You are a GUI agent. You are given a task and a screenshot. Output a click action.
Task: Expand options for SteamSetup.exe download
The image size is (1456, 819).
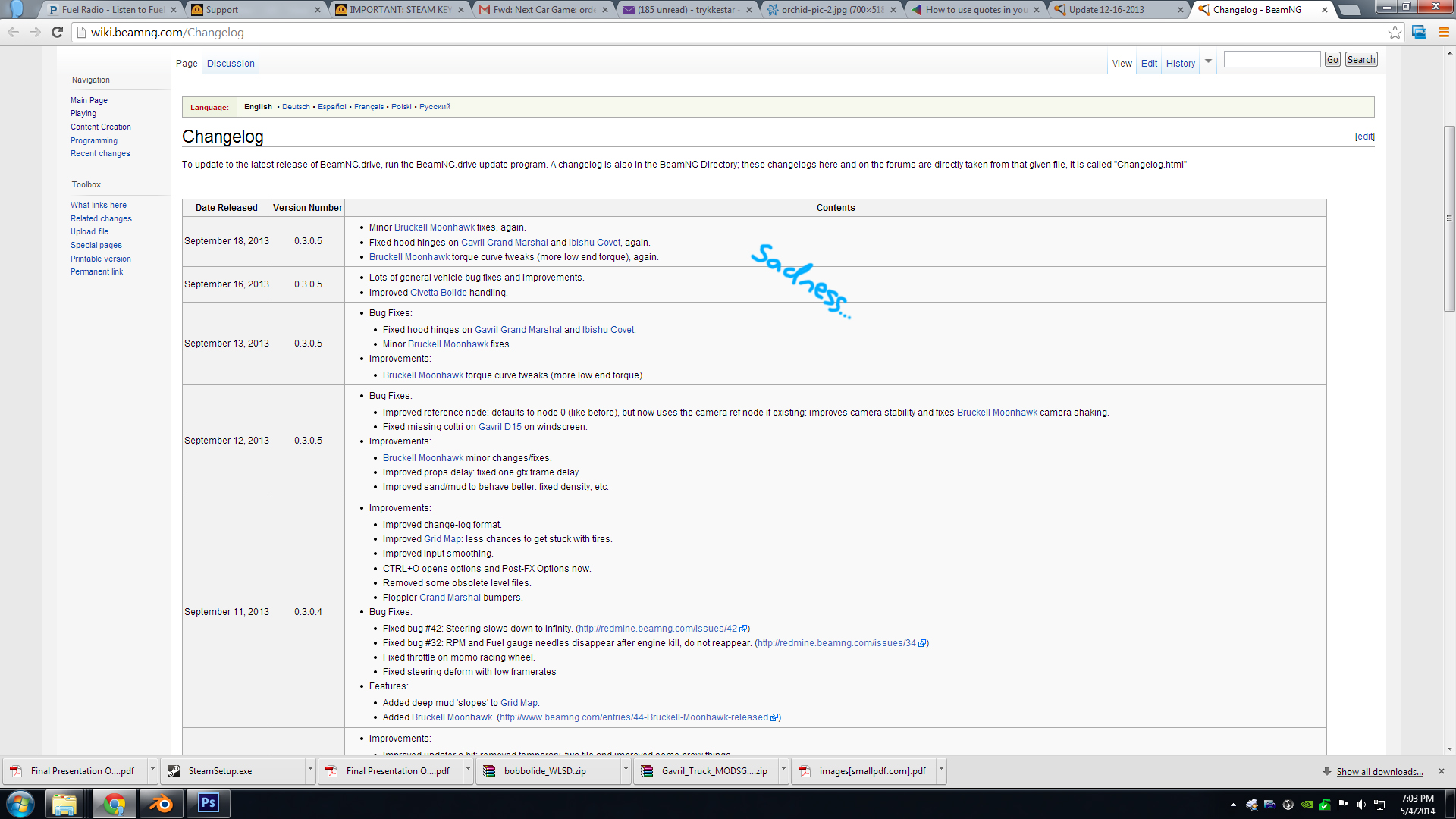point(310,771)
